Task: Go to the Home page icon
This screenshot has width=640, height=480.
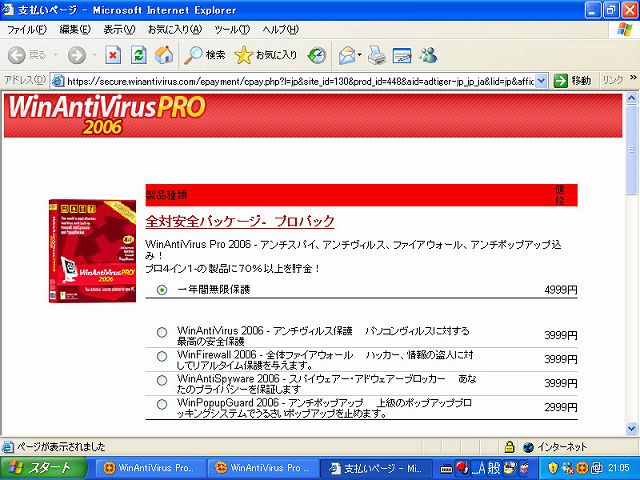Action: 164,55
